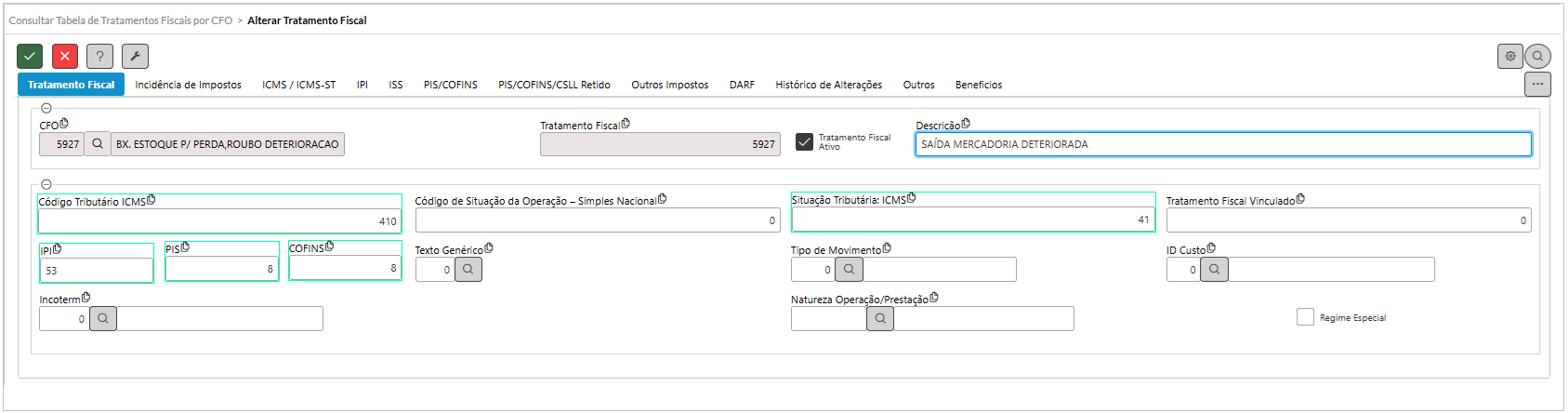Enable the Regime Especial checkbox
The image size is (1568, 413).
pyautogui.click(x=1305, y=317)
